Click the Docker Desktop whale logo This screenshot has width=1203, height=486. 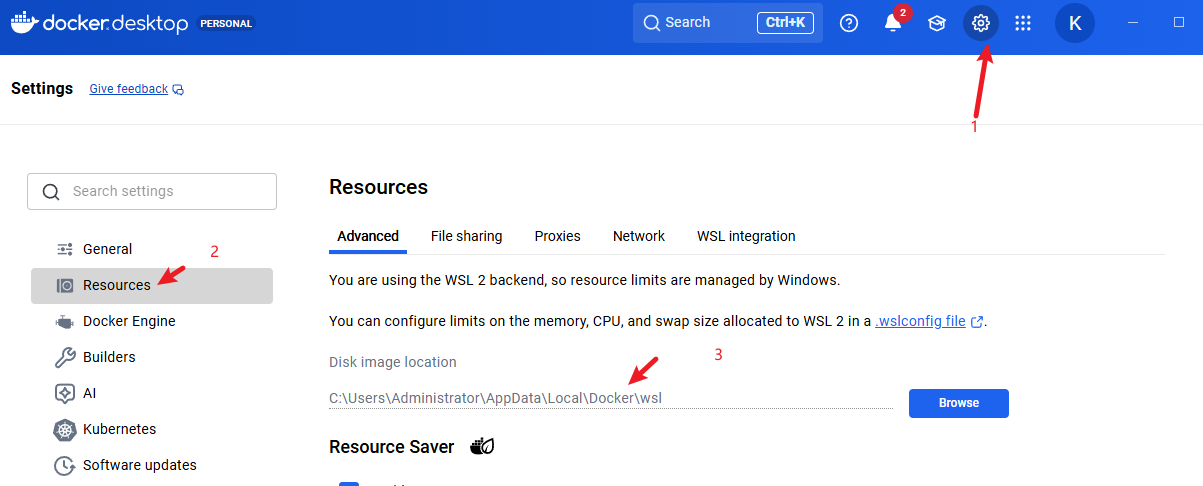tap(24, 22)
